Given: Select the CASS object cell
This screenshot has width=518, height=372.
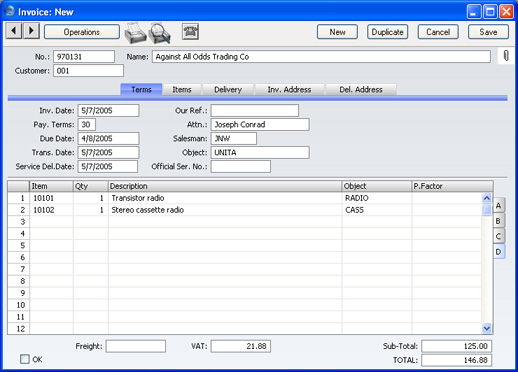Looking at the screenshot, I should (x=377, y=210).
